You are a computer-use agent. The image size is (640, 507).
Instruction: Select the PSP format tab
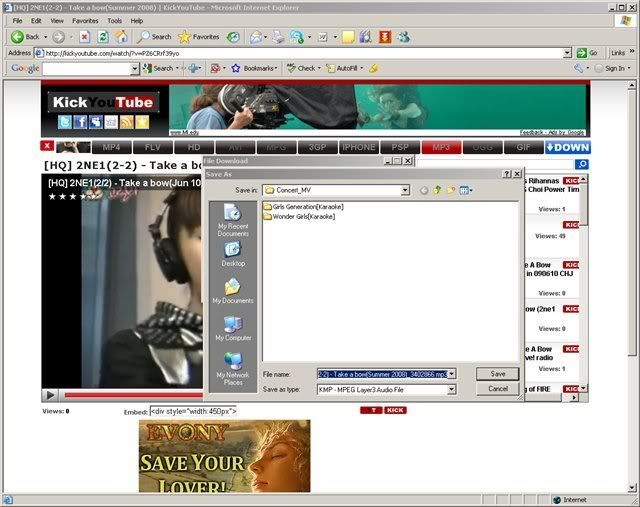pos(400,147)
